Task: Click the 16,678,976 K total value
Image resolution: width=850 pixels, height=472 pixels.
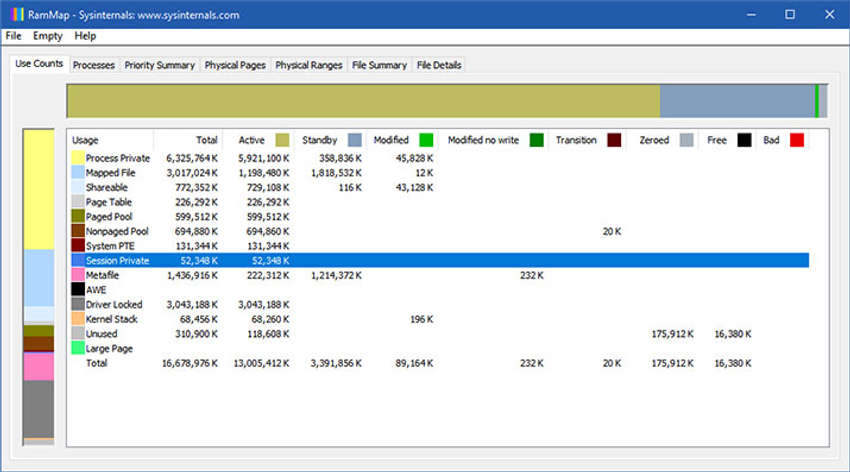Action: coord(190,363)
